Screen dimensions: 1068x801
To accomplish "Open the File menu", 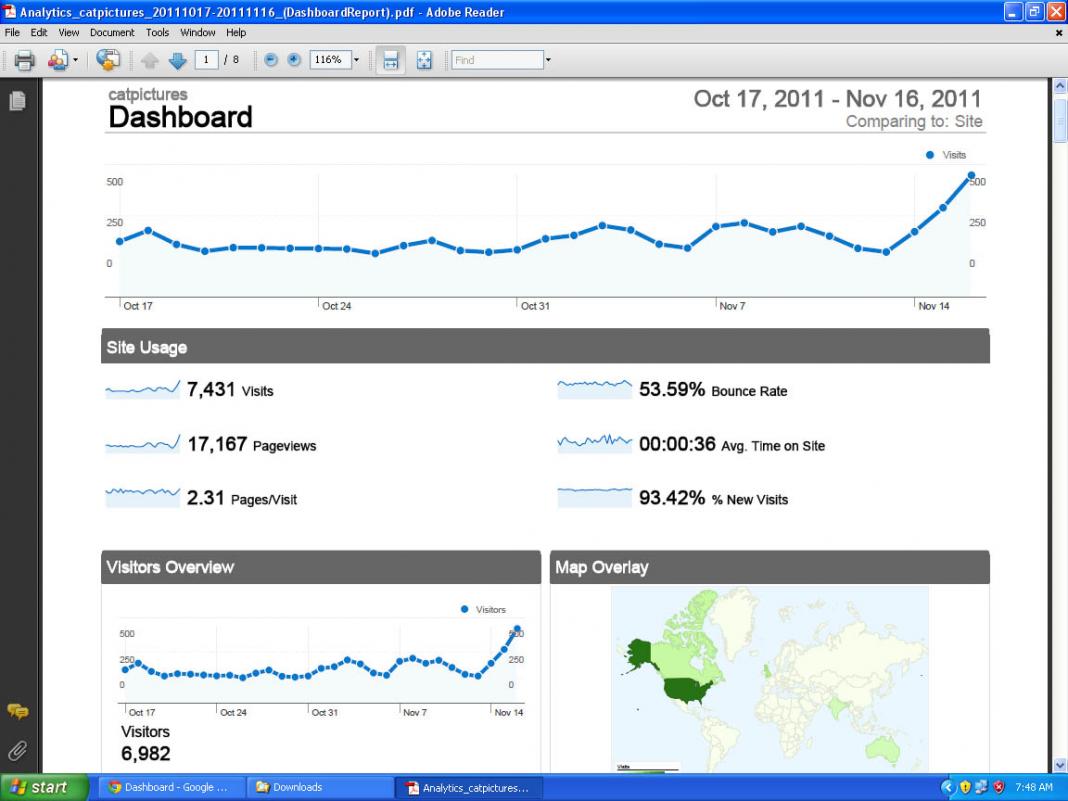I will (x=12, y=33).
